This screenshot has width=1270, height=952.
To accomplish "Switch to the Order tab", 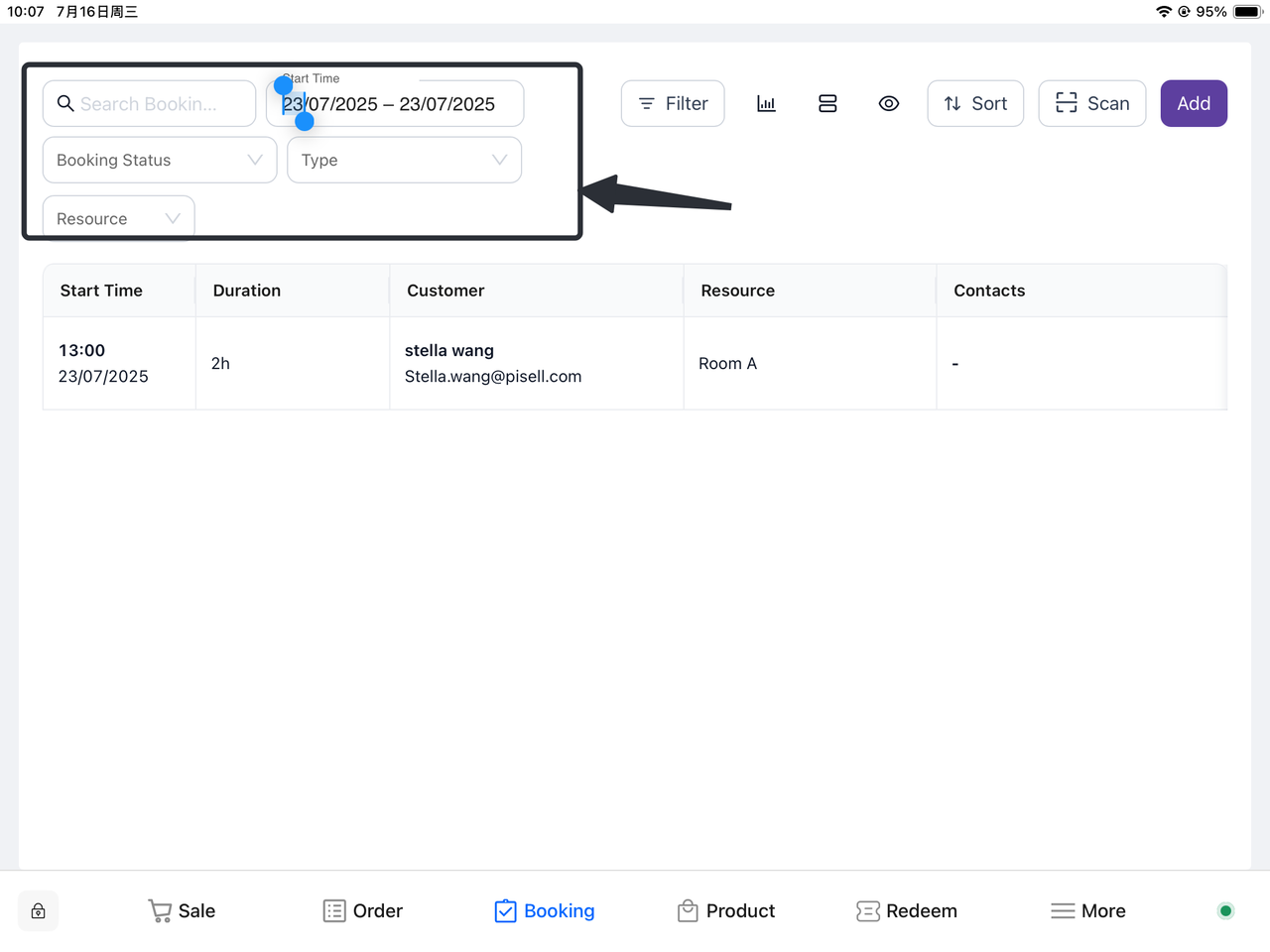I will [x=363, y=911].
